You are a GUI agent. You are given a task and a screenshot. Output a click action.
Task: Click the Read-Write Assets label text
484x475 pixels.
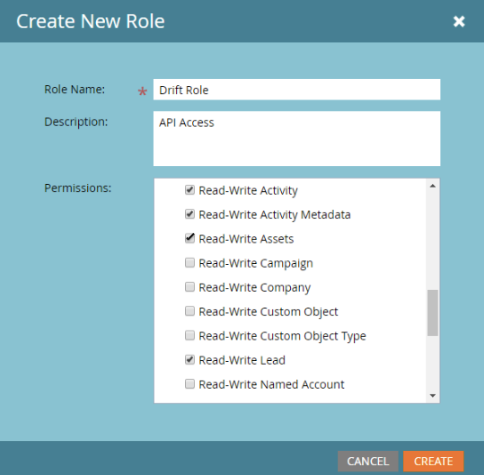(x=246, y=239)
